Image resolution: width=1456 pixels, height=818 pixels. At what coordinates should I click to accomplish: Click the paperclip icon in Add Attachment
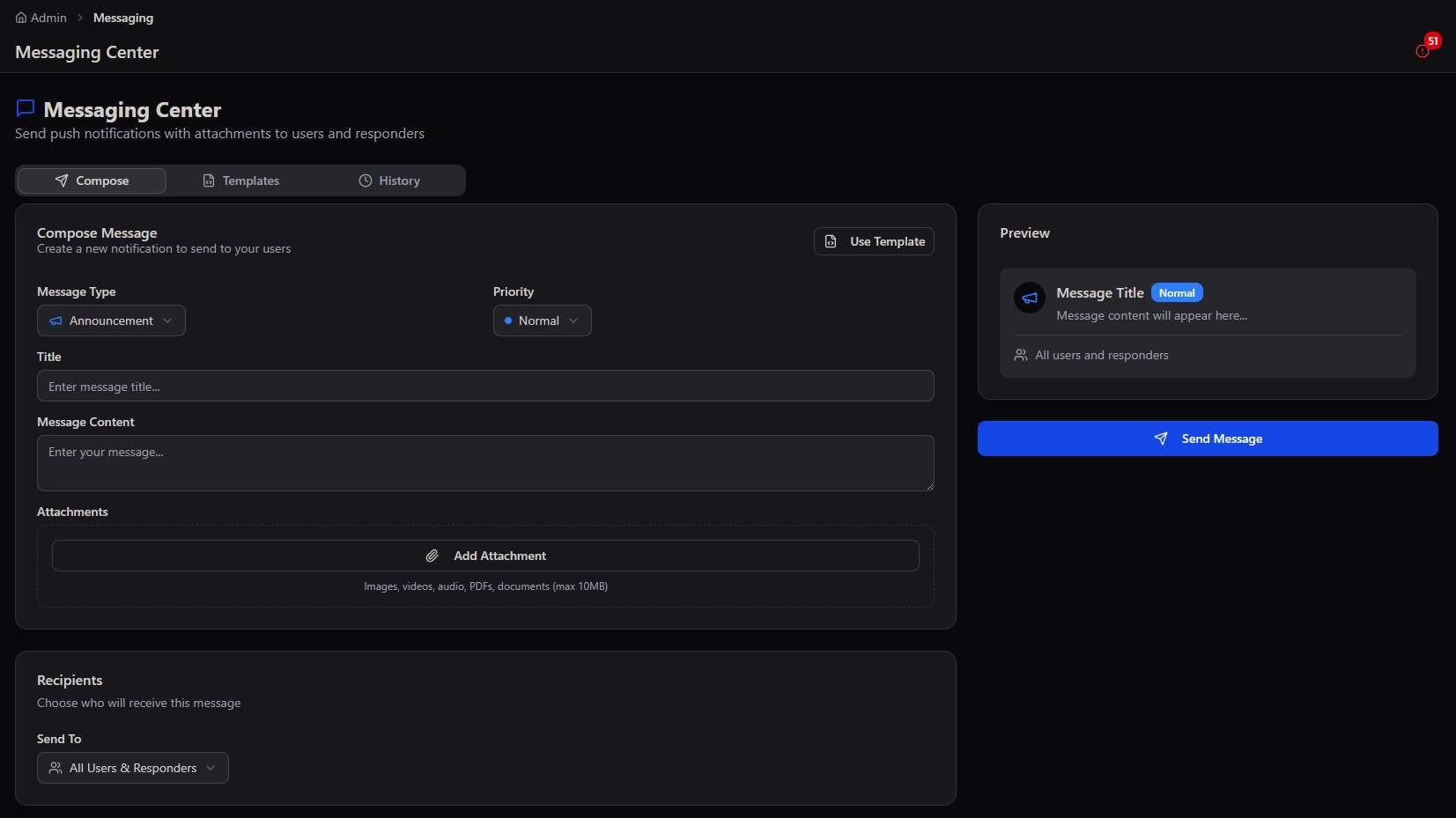pyautogui.click(x=432, y=556)
